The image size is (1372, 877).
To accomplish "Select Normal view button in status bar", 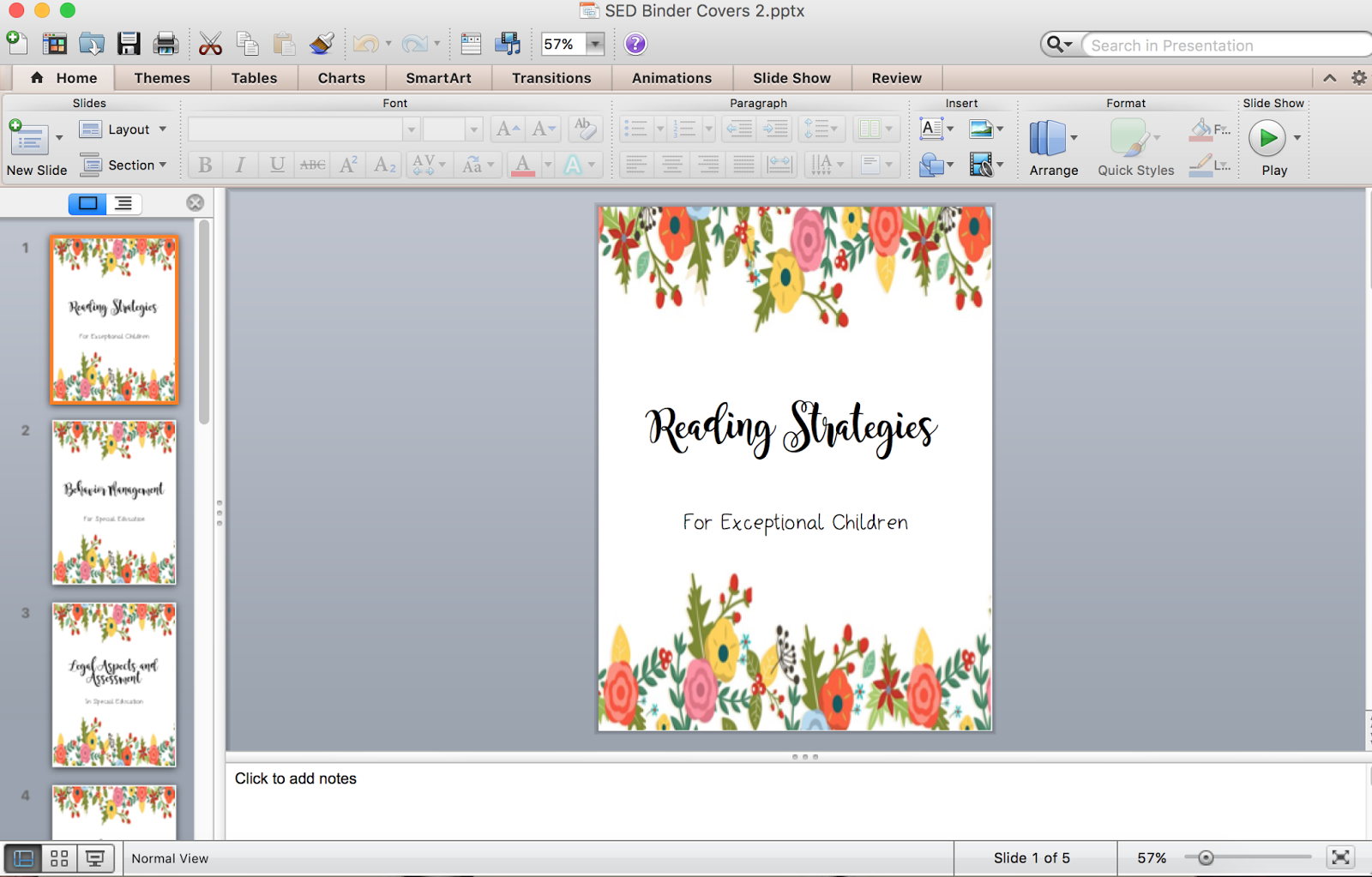I will click(x=23, y=858).
